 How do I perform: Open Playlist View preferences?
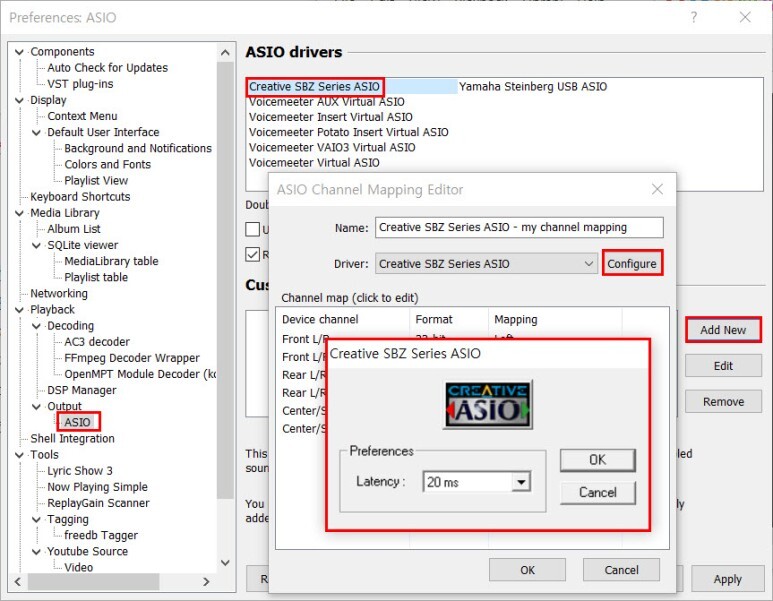96,180
